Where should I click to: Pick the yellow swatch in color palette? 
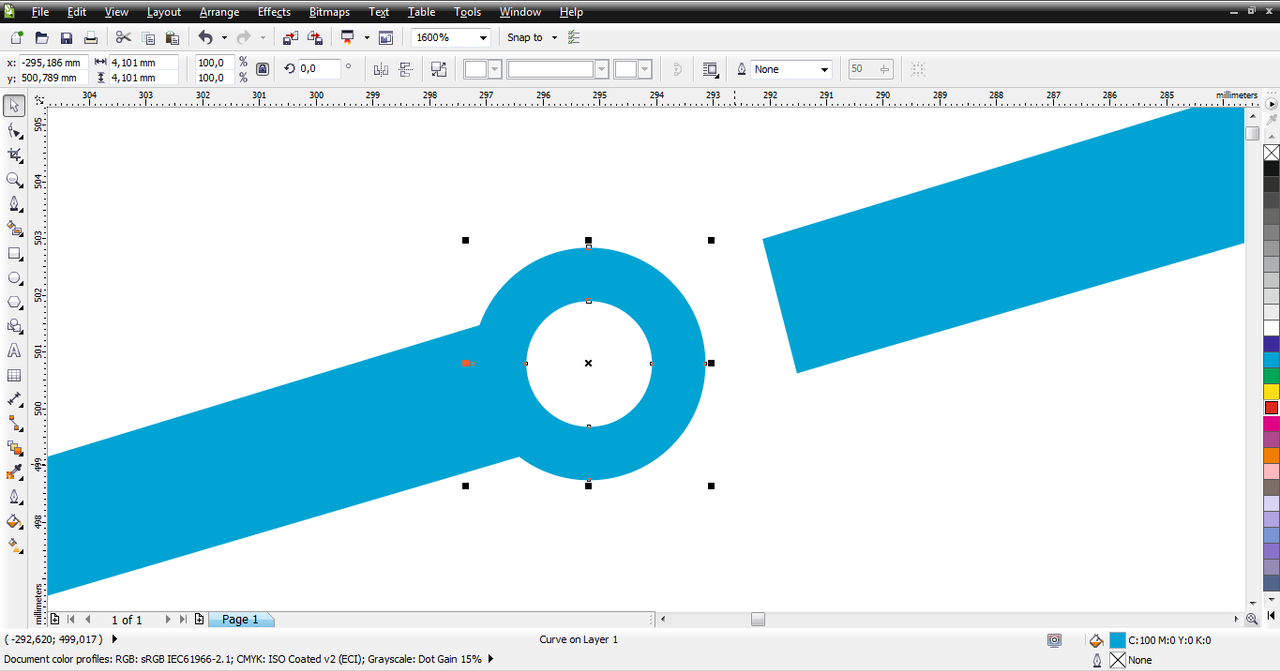(x=1271, y=391)
